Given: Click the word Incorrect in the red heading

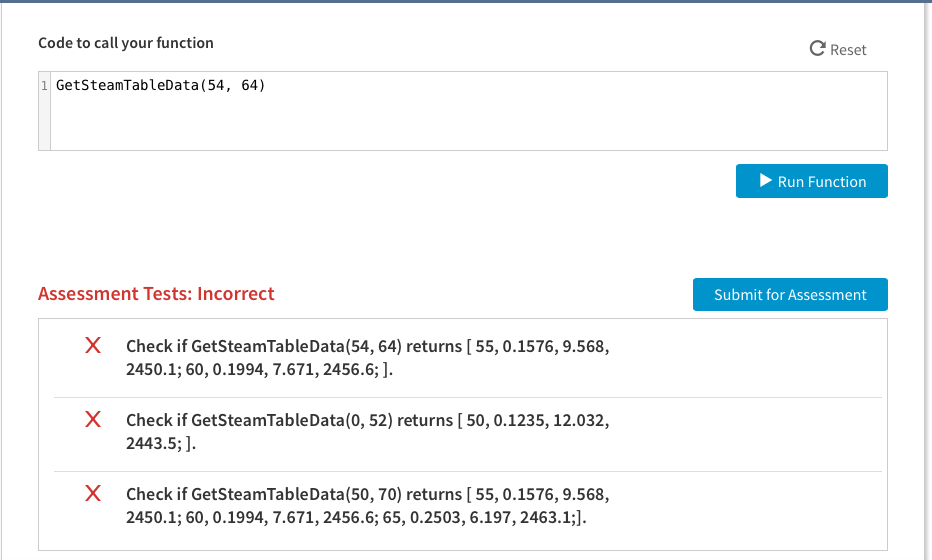Looking at the screenshot, I should tap(235, 294).
